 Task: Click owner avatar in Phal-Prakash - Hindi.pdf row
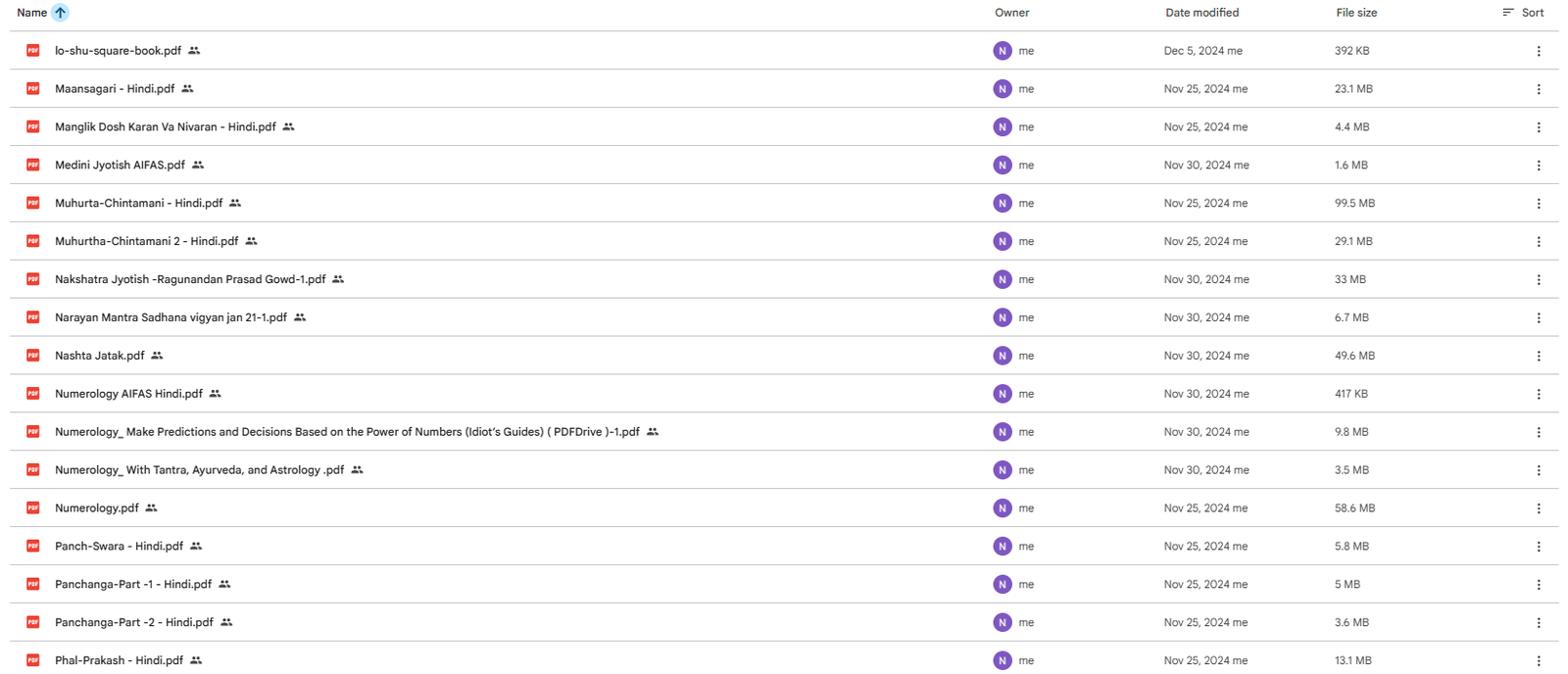[x=1002, y=660]
